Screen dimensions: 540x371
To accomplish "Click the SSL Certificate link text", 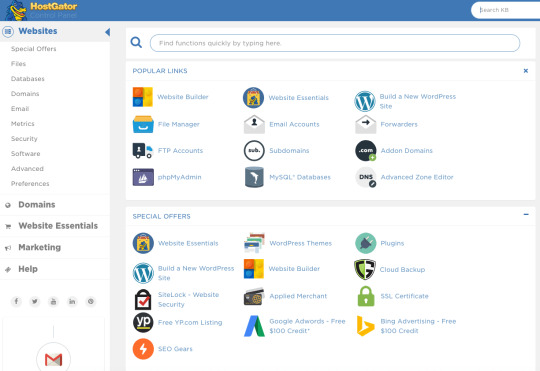I will coord(404,296).
